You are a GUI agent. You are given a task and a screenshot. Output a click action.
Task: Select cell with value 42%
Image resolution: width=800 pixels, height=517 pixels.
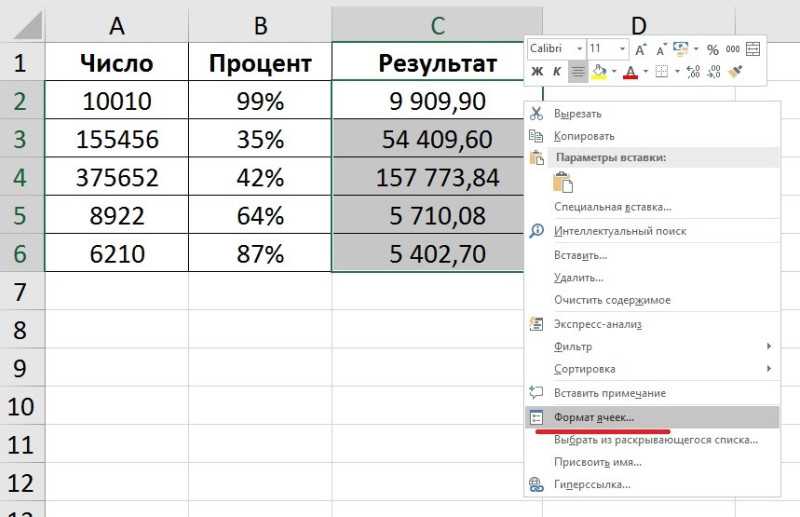pyautogui.click(x=260, y=177)
